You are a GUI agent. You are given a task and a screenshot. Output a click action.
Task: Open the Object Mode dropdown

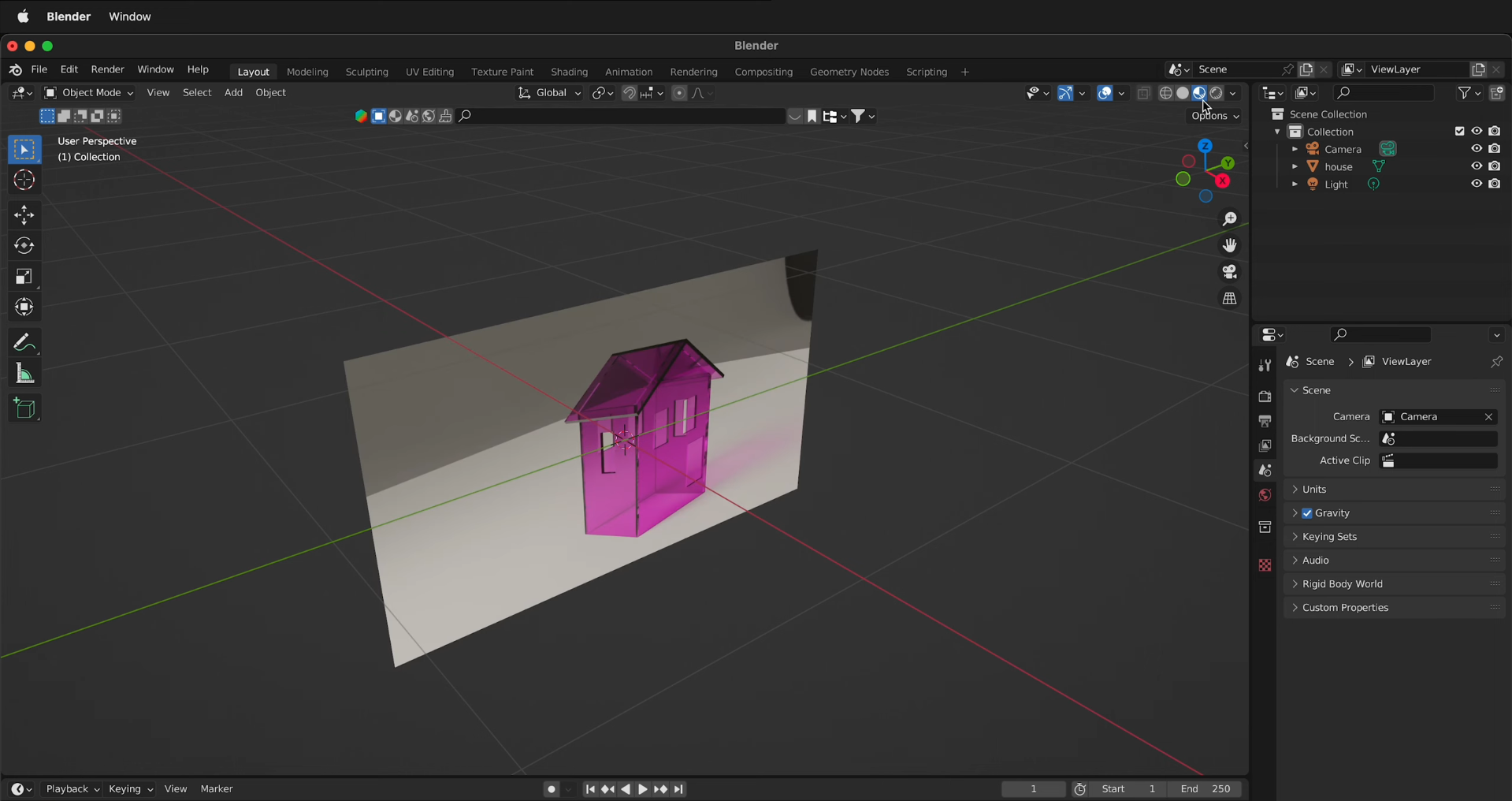click(88, 93)
